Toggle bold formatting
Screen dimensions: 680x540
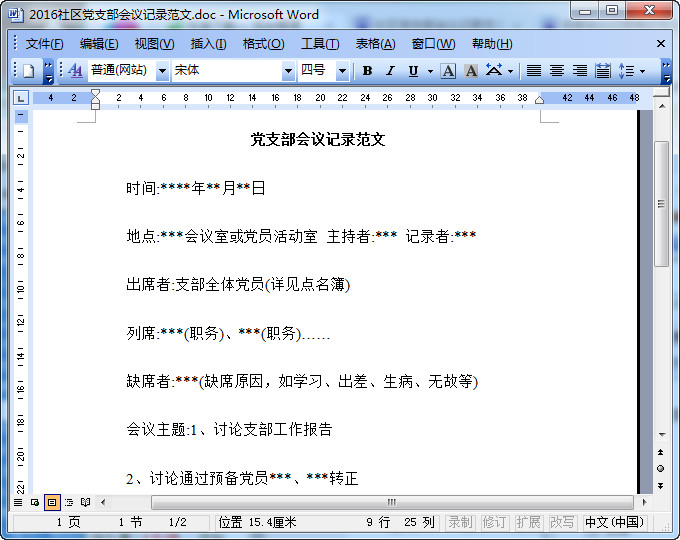tap(367, 70)
